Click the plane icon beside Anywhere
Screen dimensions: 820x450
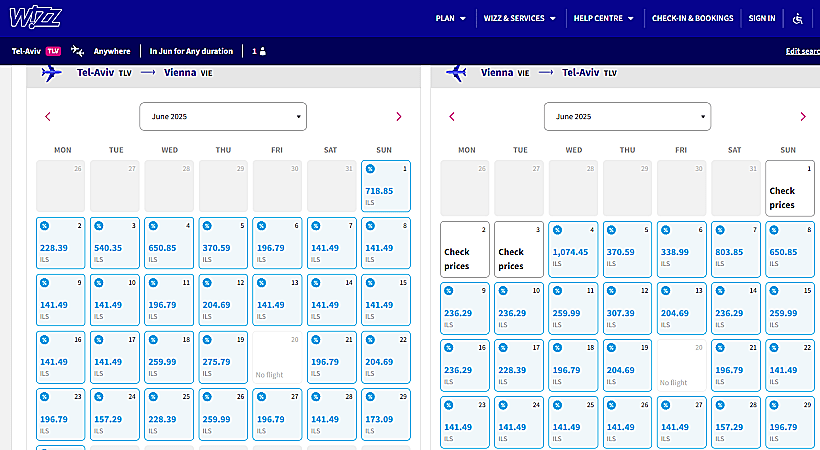[x=78, y=51]
